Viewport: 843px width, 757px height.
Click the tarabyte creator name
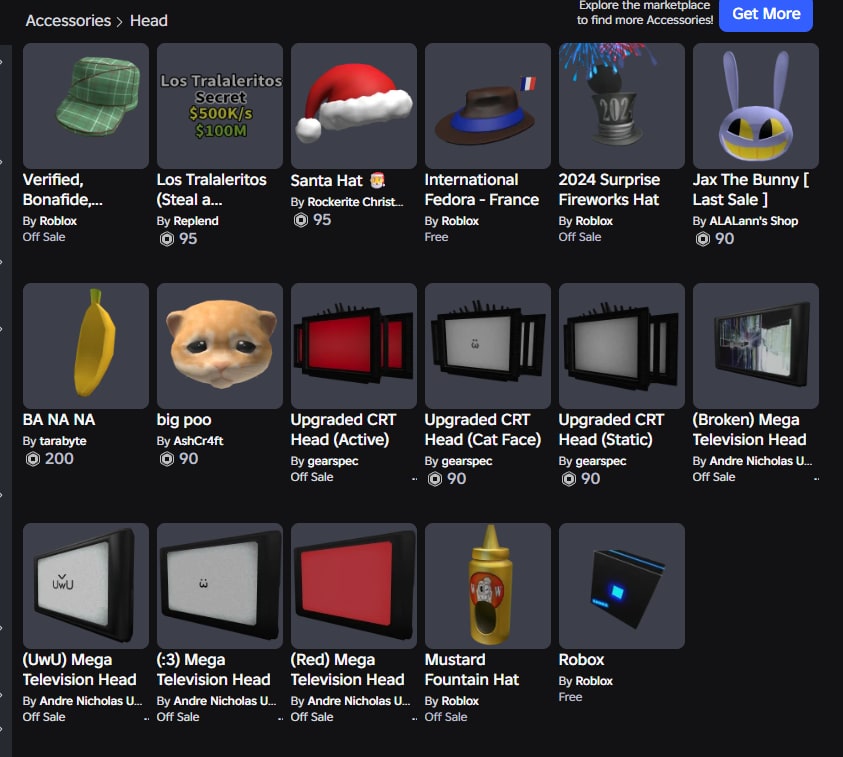63,441
